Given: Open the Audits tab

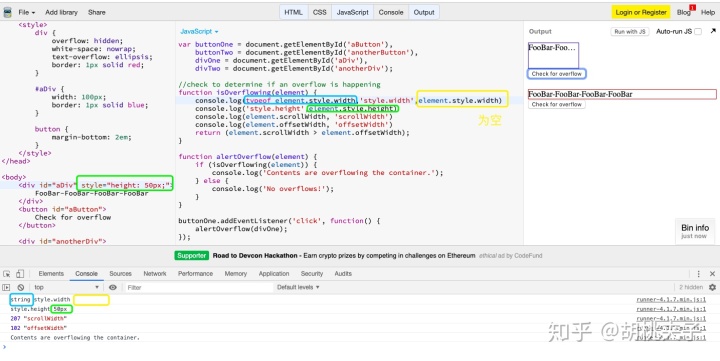Looking at the screenshot, I should (343, 274).
